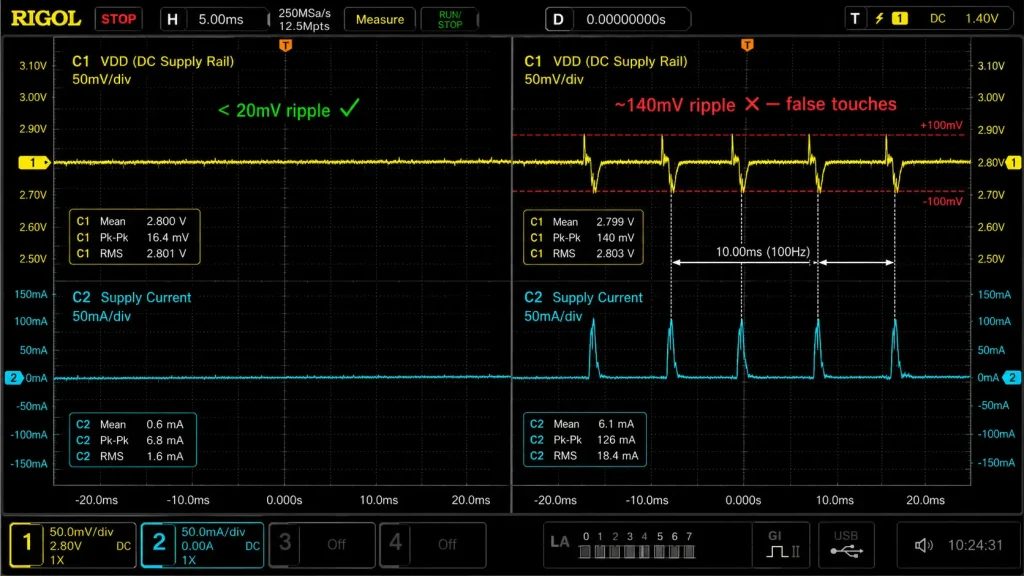Click the trigger T icon in top bar
This screenshot has height=576, width=1024.
coord(855,19)
